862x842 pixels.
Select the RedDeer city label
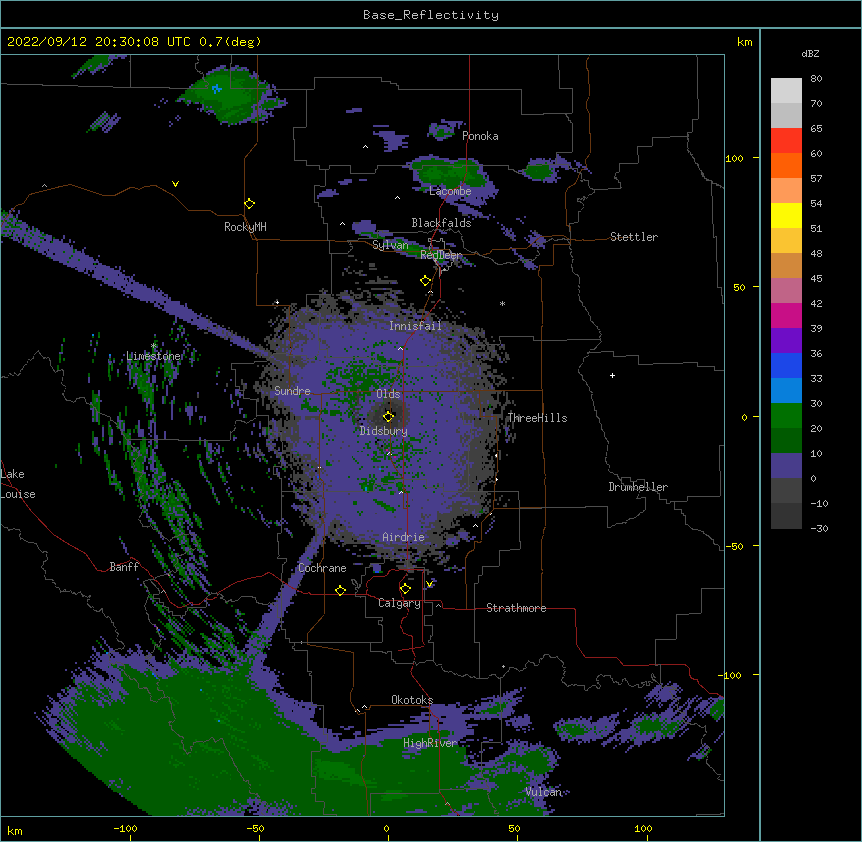(441, 254)
